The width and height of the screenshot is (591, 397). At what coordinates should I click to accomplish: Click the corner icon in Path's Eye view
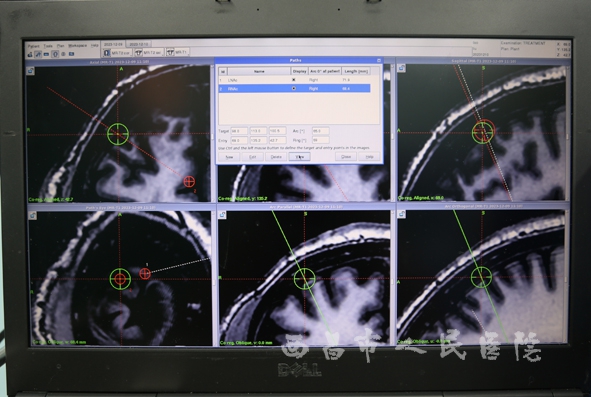32,215
